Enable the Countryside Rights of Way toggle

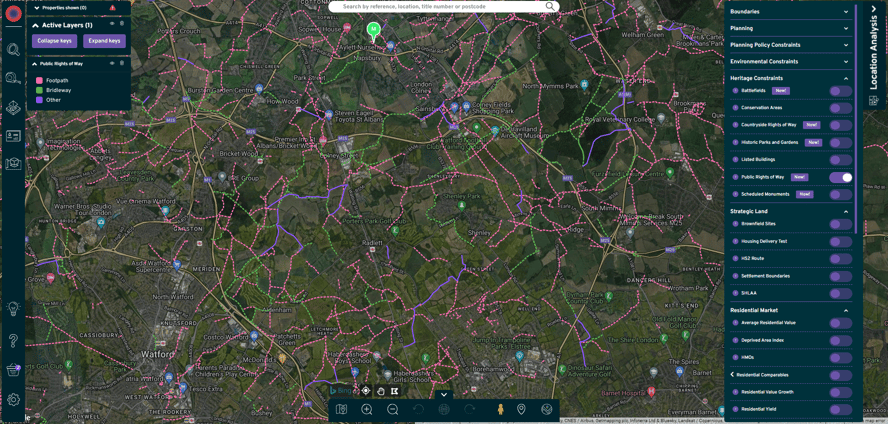840,125
